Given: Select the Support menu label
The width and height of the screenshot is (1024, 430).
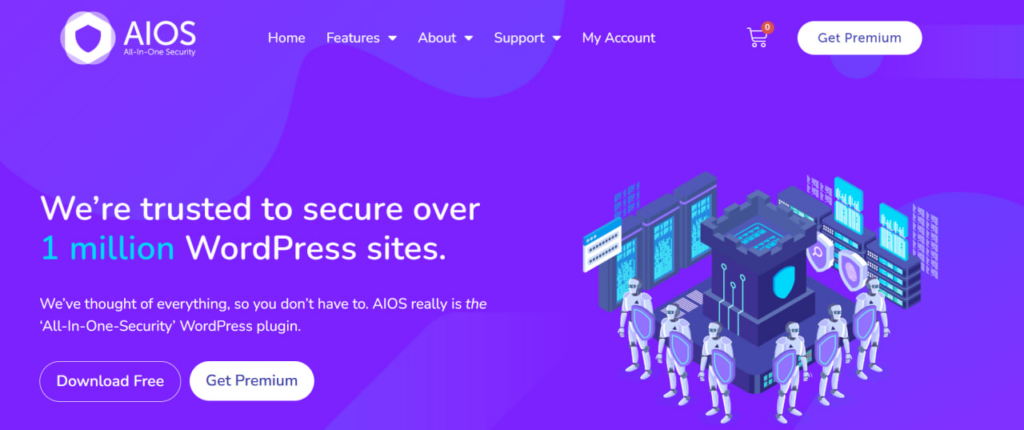Looking at the screenshot, I should pyautogui.click(x=520, y=38).
